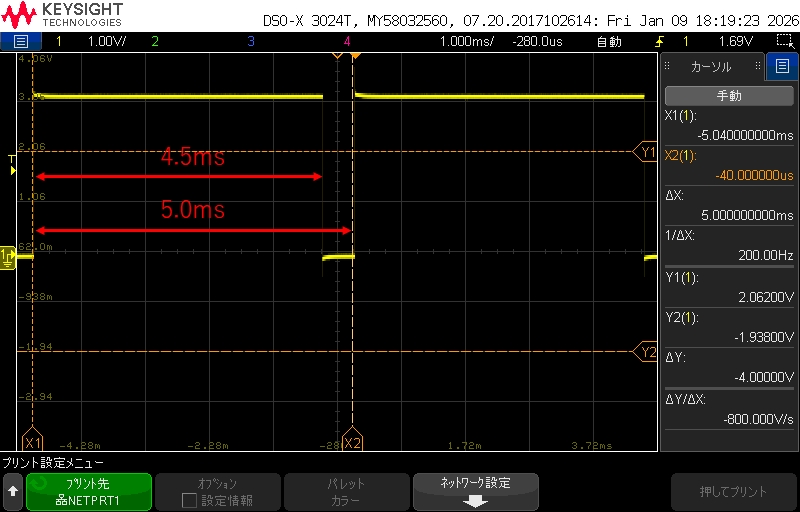Expand the ネットワーク設定 submenu
The image size is (800, 512).
[475, 492]
